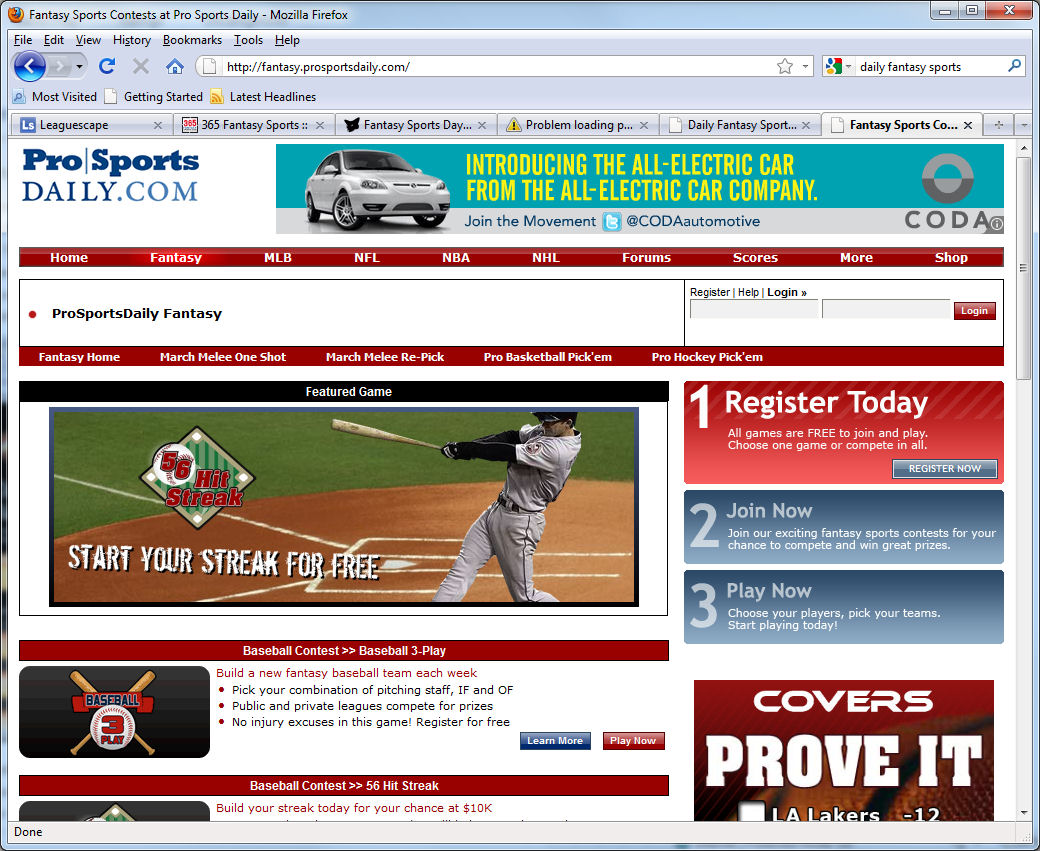Open the search engine selector dropdown
1040x851 pixels.
point(838,66)
